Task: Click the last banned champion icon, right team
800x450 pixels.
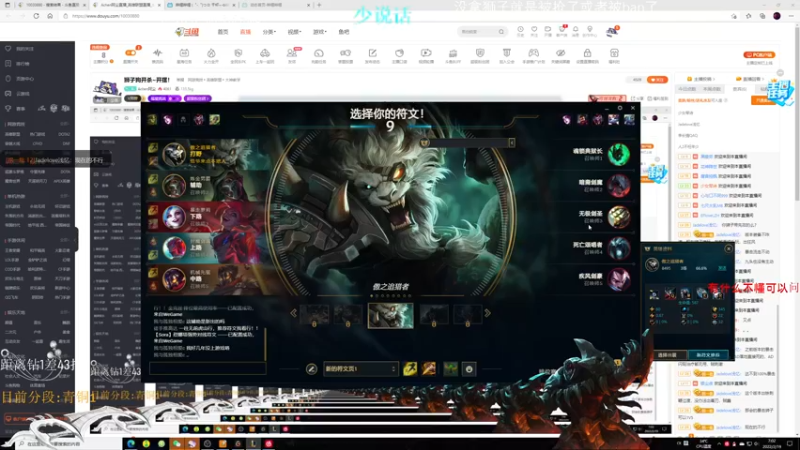Action: (x=629, y=119)
